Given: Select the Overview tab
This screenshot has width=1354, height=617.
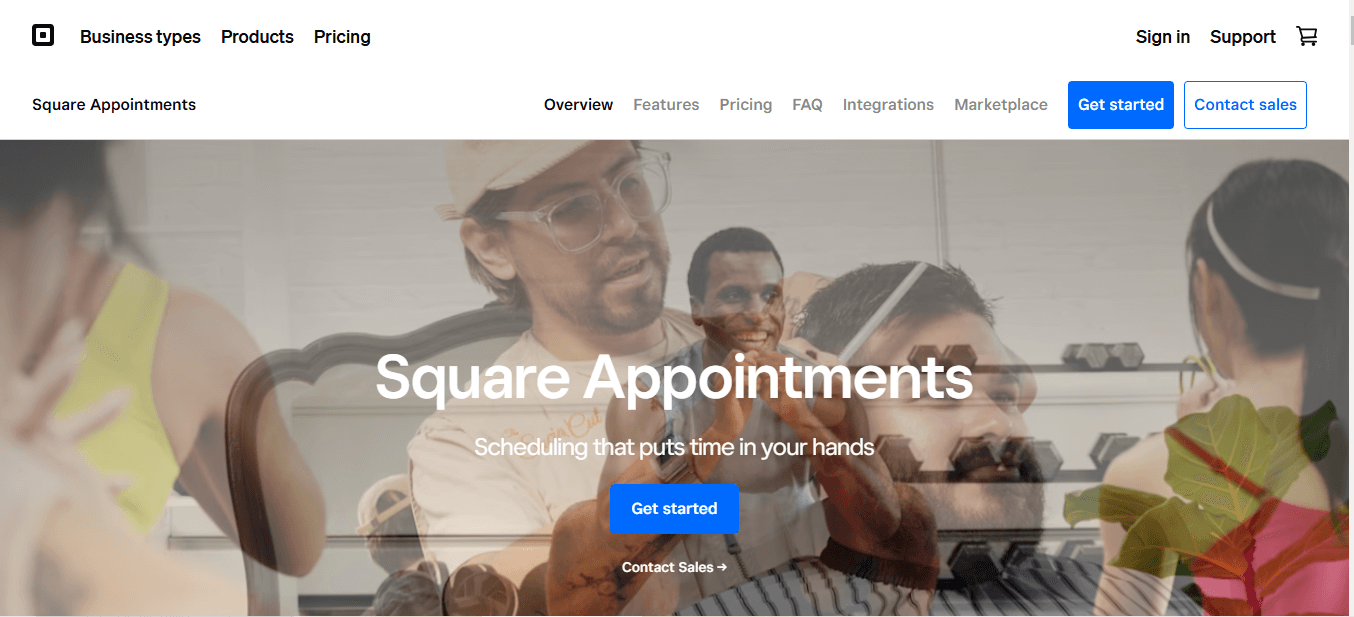Looking at the screenshot, I should point(578,104).
